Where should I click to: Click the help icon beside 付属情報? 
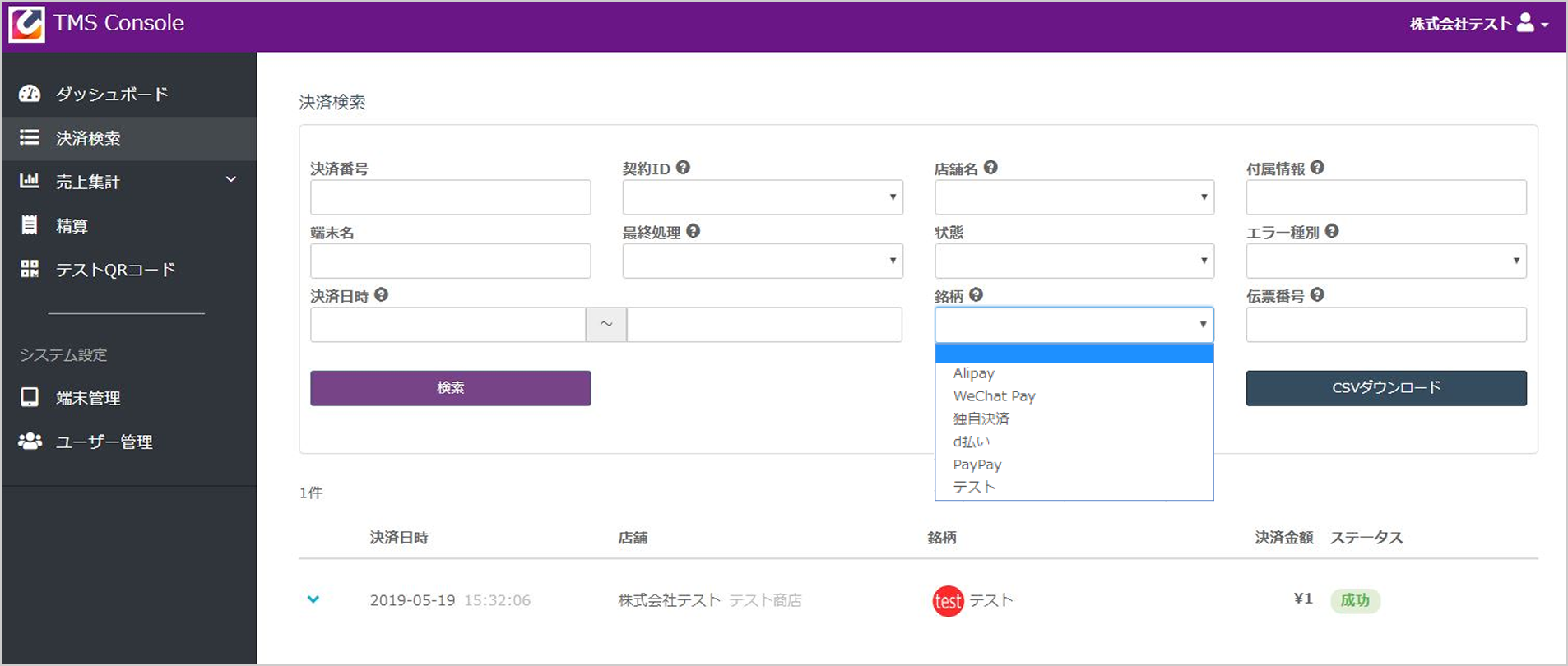tap(1317, 168)
